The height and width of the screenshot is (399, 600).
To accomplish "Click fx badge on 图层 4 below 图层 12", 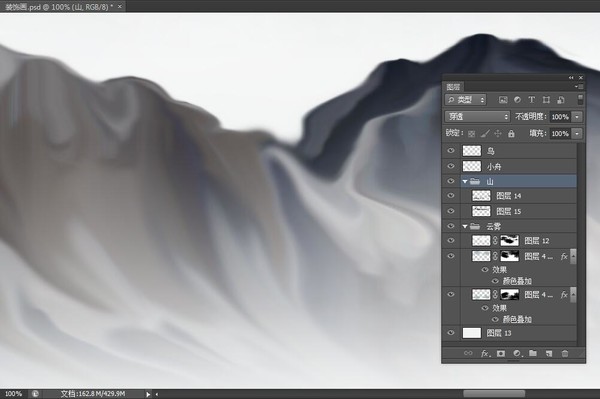I will click(x=564, y=256).
